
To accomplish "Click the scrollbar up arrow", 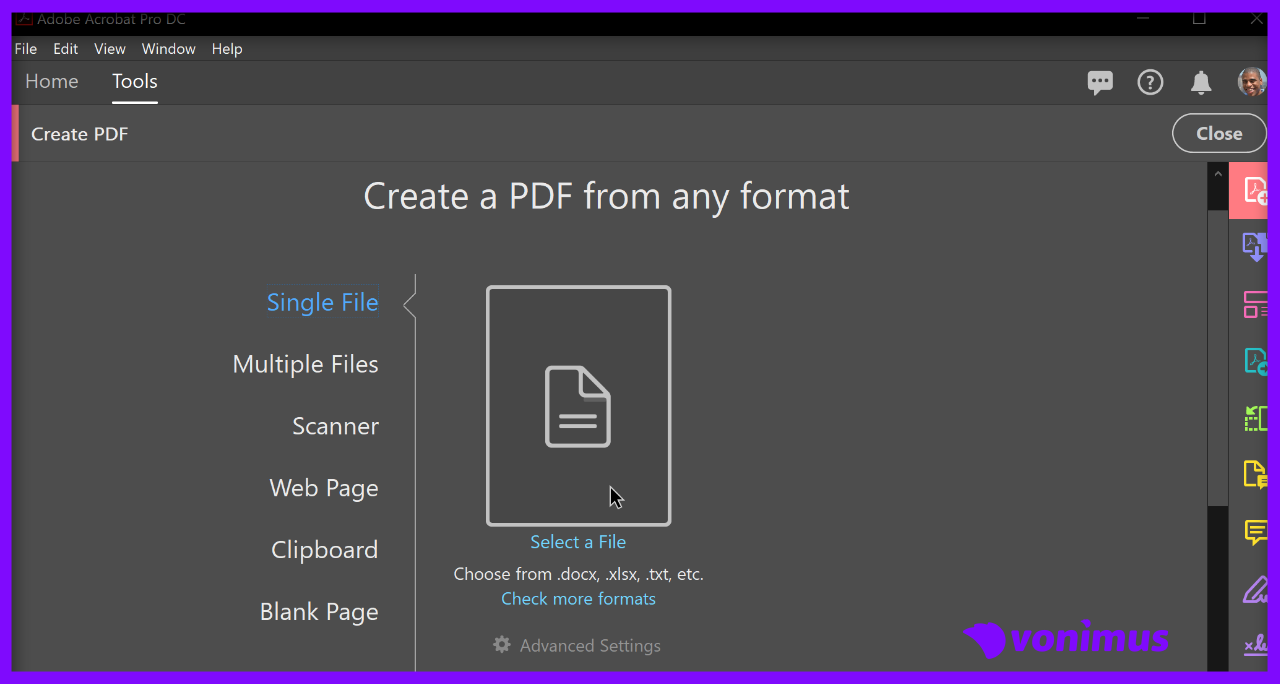I will 1217,174.
